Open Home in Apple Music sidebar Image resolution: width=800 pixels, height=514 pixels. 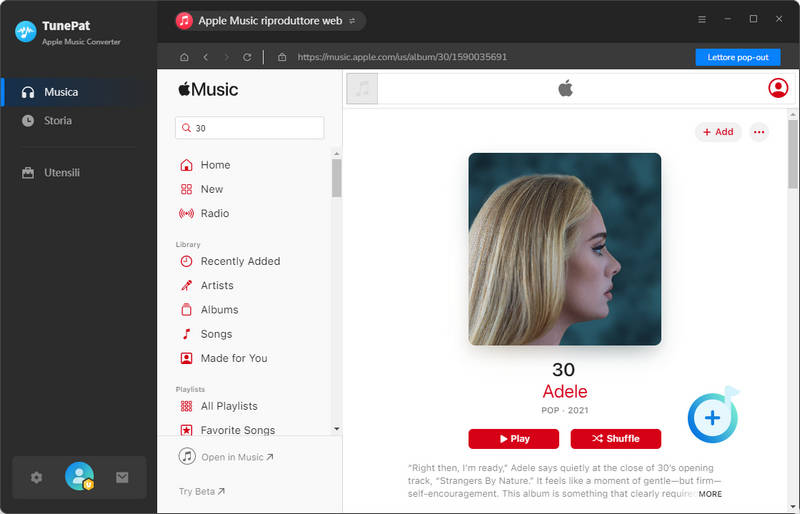(205, 165)
